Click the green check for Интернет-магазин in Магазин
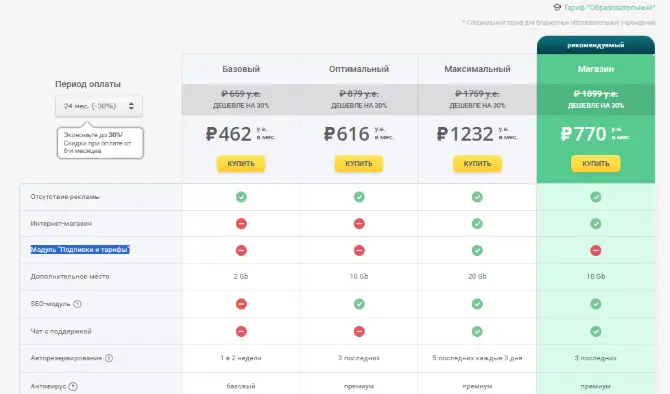 (596, 223)
